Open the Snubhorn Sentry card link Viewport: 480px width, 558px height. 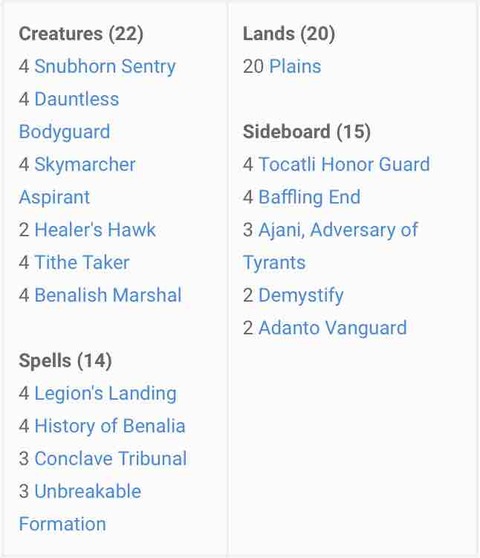coord(105,67)
